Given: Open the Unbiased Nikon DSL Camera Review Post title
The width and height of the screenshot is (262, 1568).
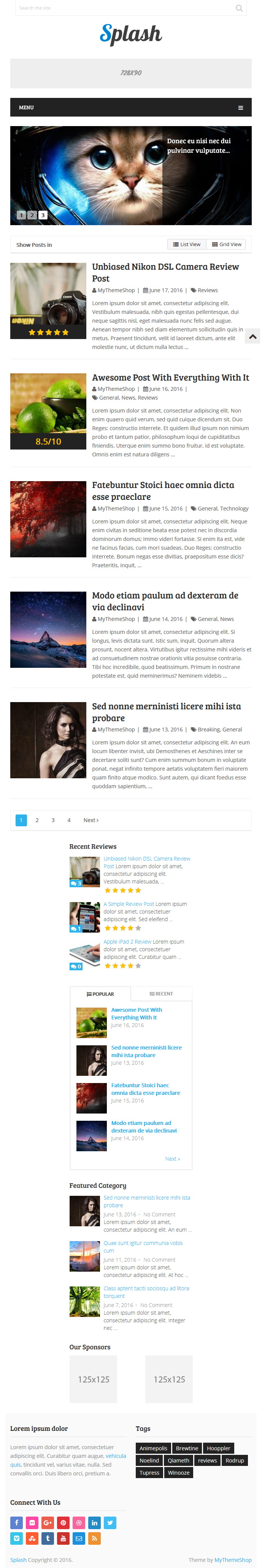Looking at the screenshot, I should 165,272.
